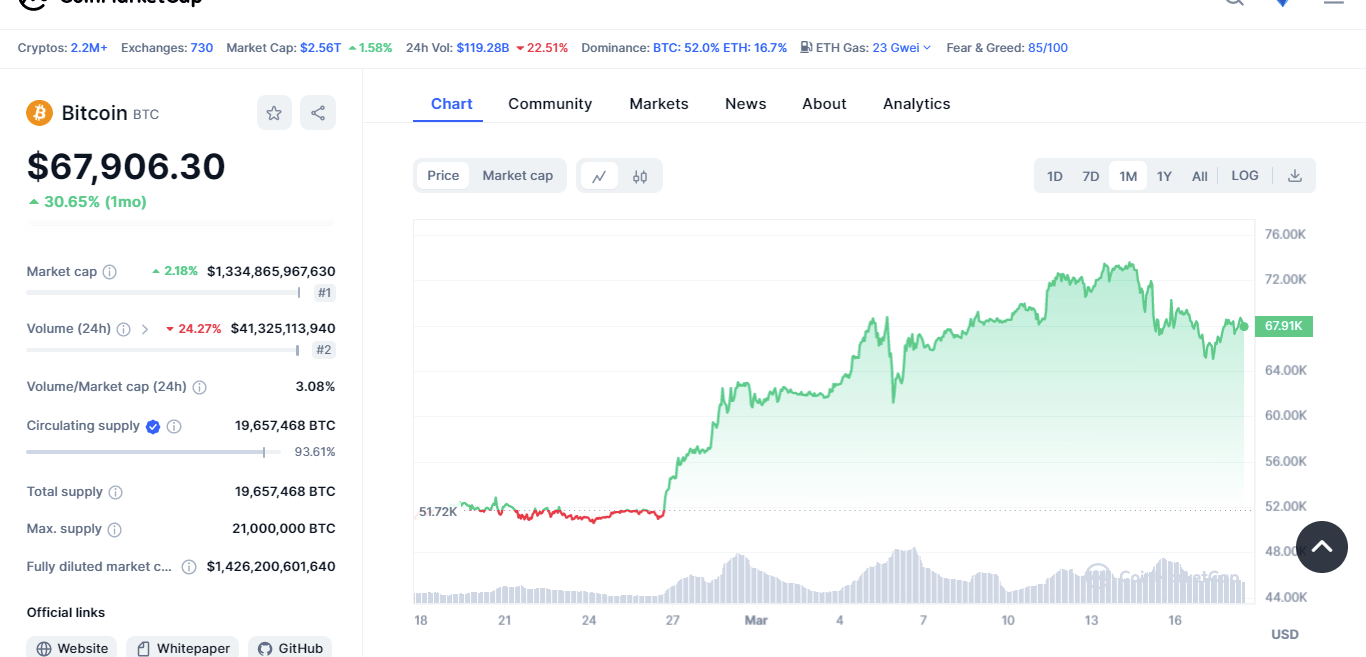The width and height of the screenshot is (1366, 657).
Task: Click the green 67.91K price tag on chart
Action: point(1284,326)
